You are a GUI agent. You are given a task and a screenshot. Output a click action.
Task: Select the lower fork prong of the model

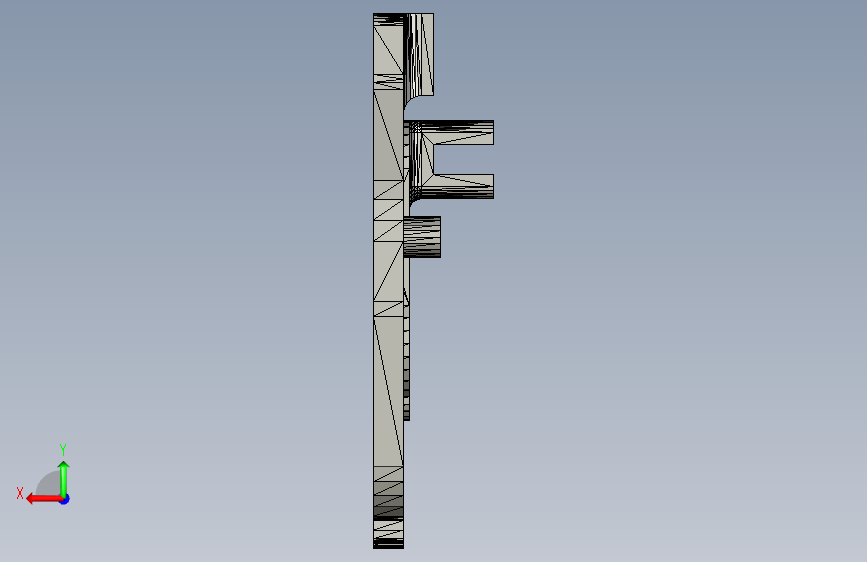tap(457, 186)
